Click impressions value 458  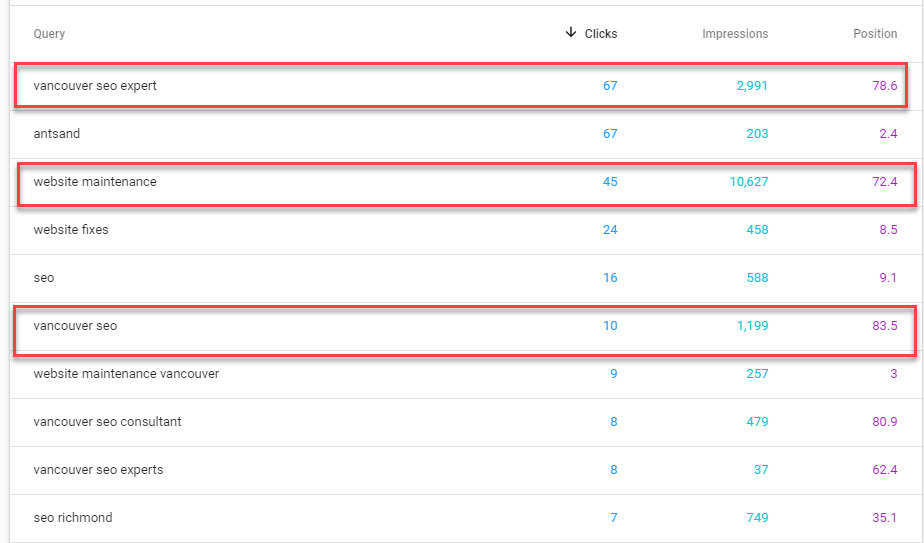tap(757, 230)
